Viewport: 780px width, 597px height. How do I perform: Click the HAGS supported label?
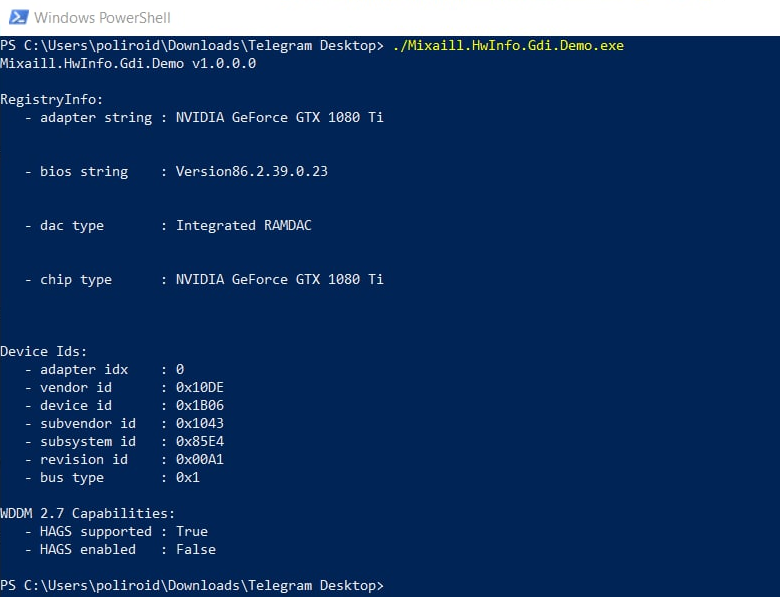coord(96,531)
